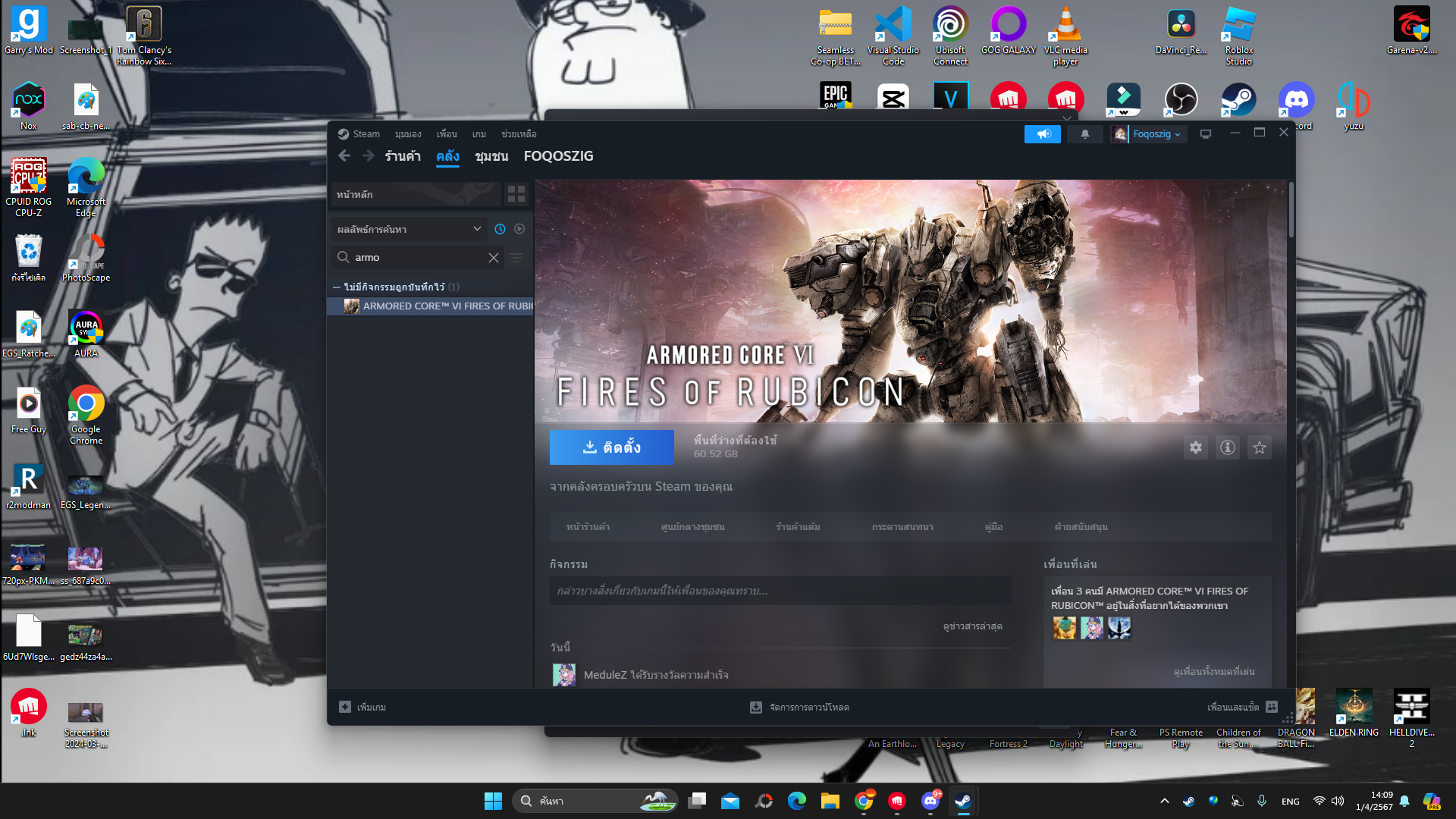Viewport: 1456px width, 819px height.
Task: Click the Steam back navigation arrow
Action: point(344,155)
